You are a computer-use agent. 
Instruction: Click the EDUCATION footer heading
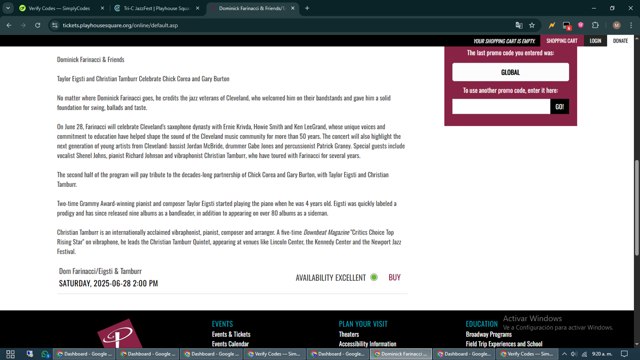coord(482,324)
